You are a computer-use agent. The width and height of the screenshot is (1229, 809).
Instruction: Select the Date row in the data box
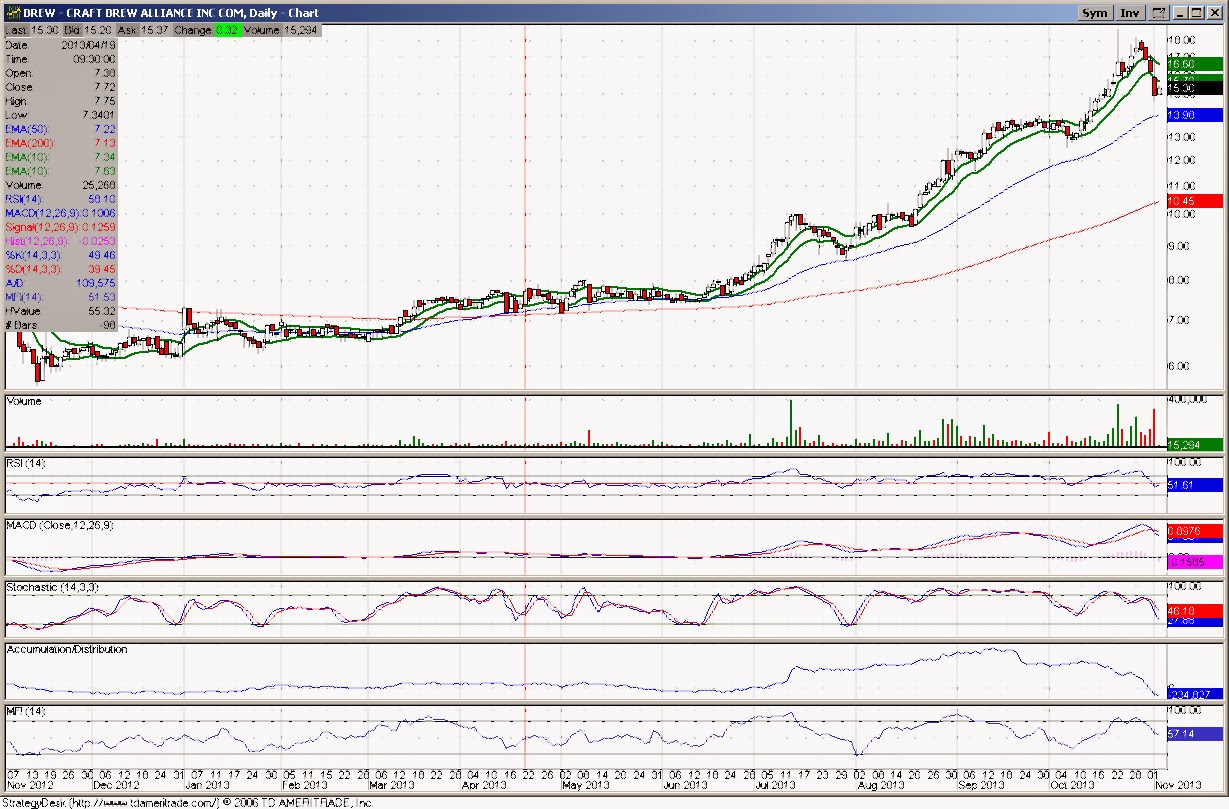pos(61,45)
